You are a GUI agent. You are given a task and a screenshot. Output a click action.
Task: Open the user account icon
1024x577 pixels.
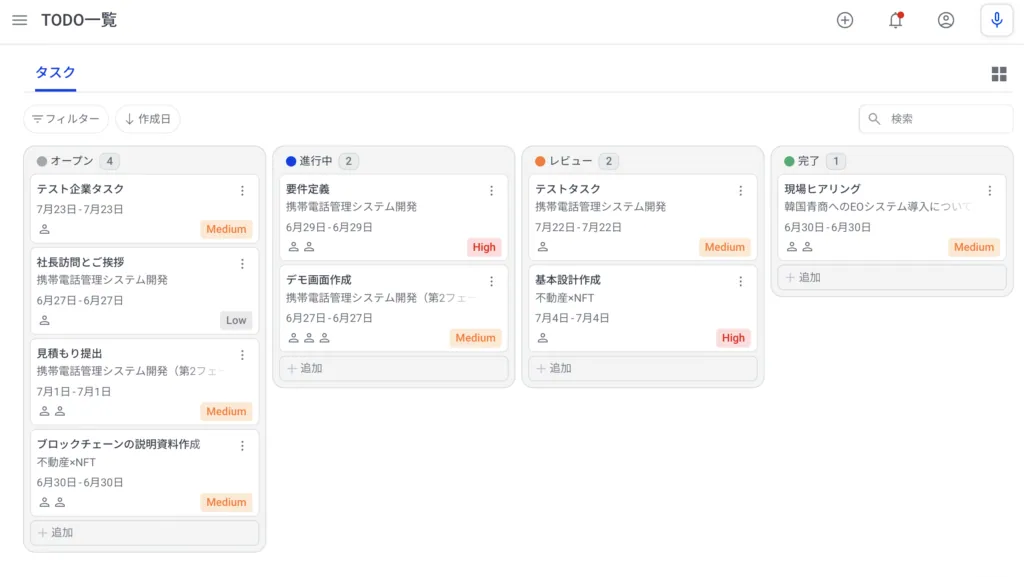click(x=946, y=20)
